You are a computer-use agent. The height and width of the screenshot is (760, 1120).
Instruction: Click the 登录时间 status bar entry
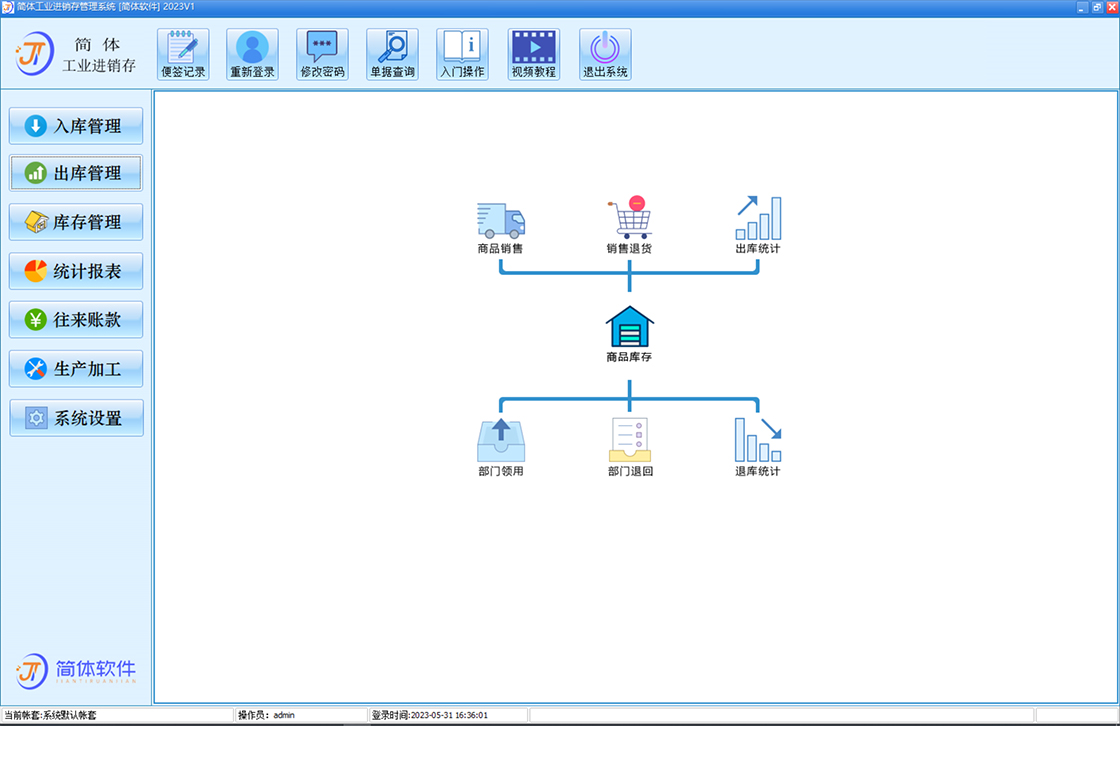[449, 715]
